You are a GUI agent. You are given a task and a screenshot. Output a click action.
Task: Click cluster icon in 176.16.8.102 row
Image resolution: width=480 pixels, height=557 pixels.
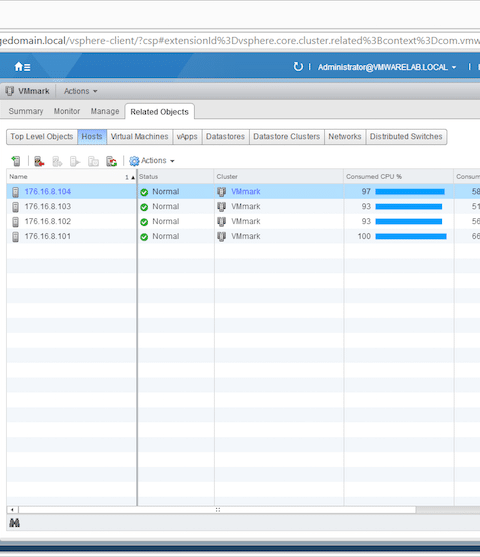[221, 222]
